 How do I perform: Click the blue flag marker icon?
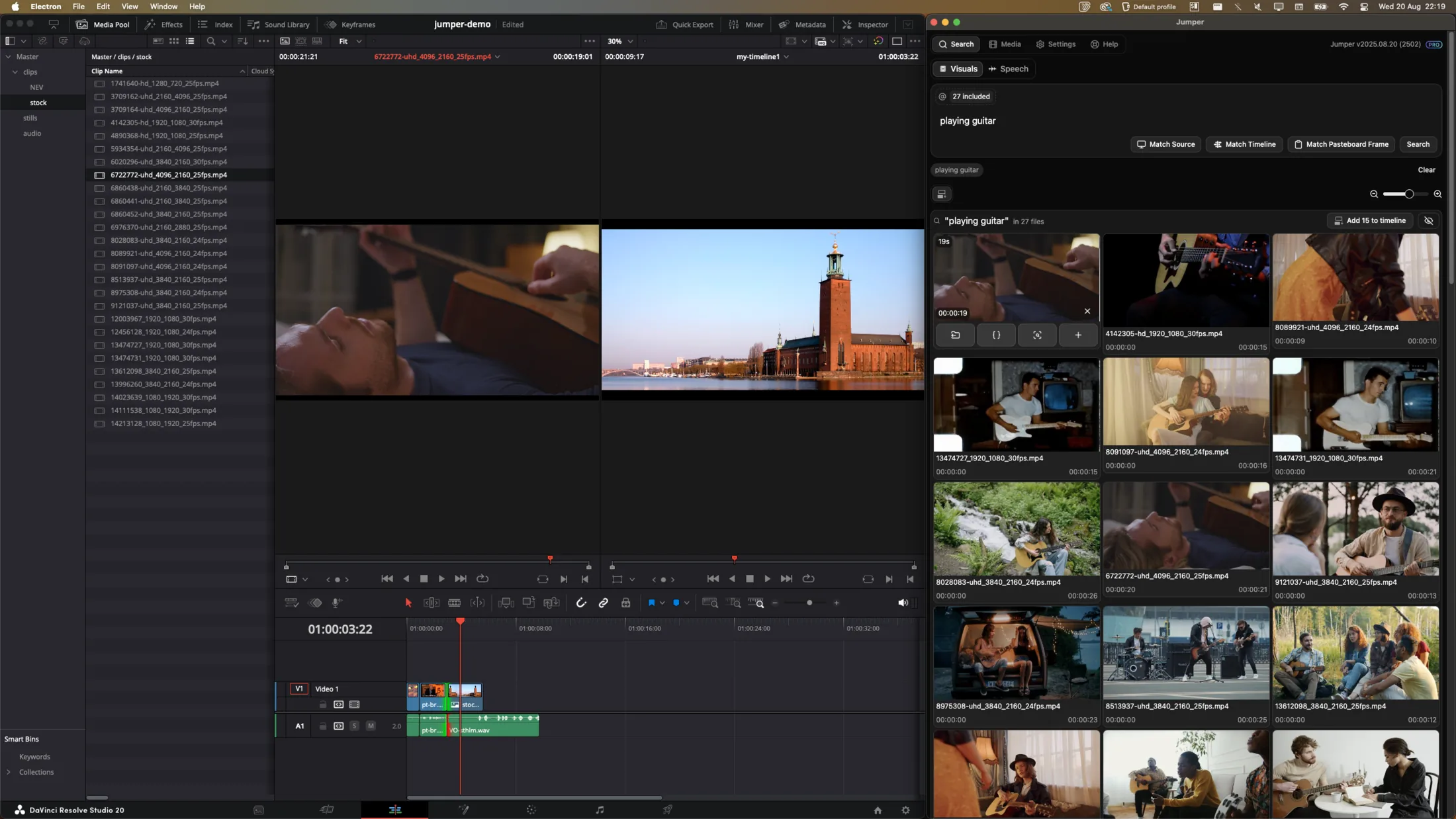click(x=651, y=603)
